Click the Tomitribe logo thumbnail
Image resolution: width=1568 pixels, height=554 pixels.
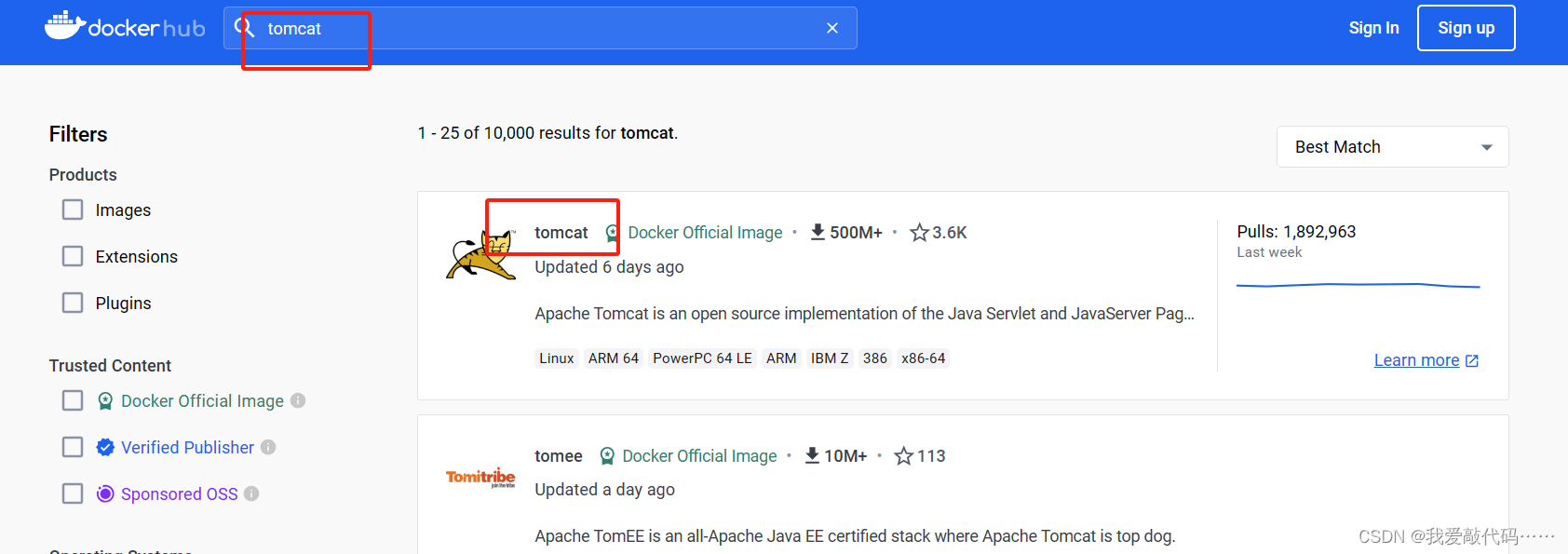pyautogui.click(x=480, y=478)
